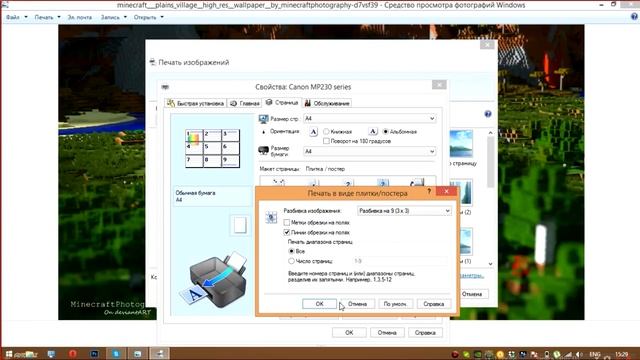The width and height of the screenshot is (640, 360).
Task: Click the 3x3 poster preview grid
Action: tap(212, 149)
